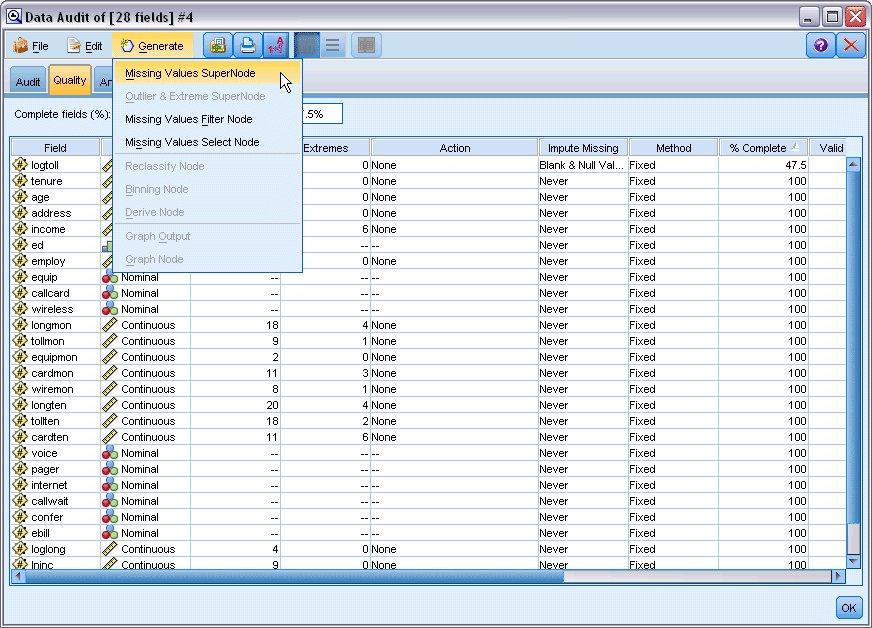This screenshot has height=628, width=872.
Task: Click the Nominal icon in the voice row
Action: click(x=110, y=453)
